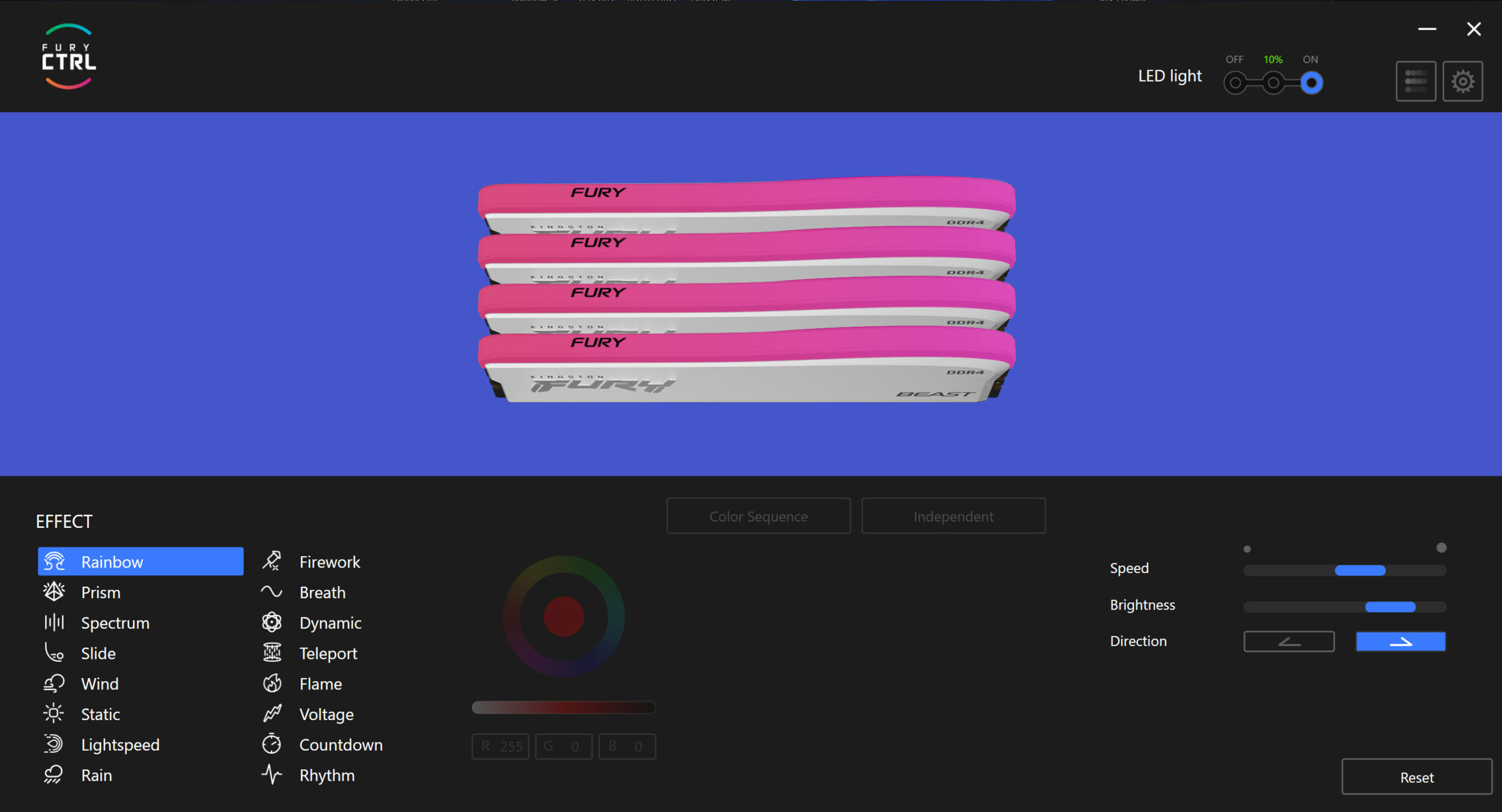Click the Breath wave icon
Screen dimensions: 1502x812
click(x=272, y=592)
